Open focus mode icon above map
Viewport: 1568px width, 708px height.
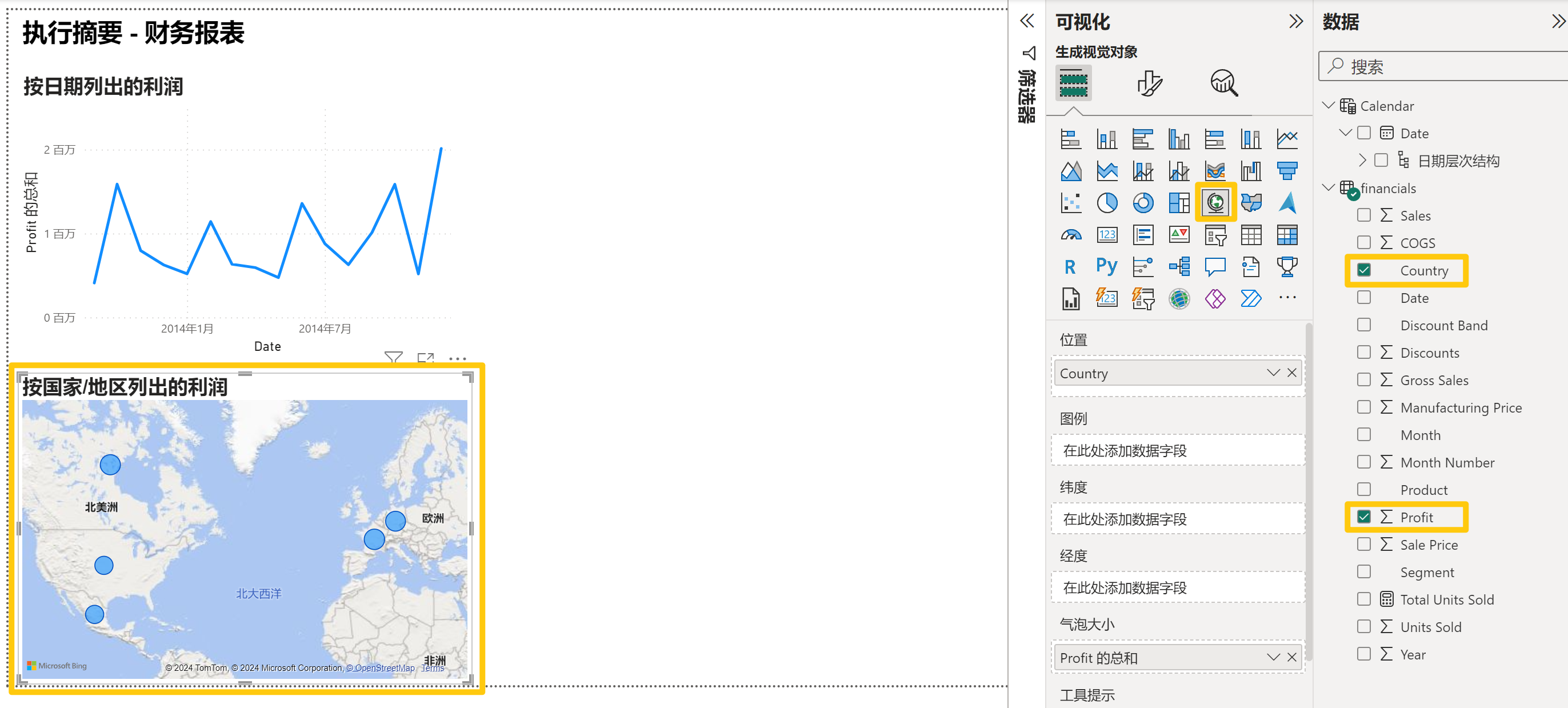click(426, 358)
